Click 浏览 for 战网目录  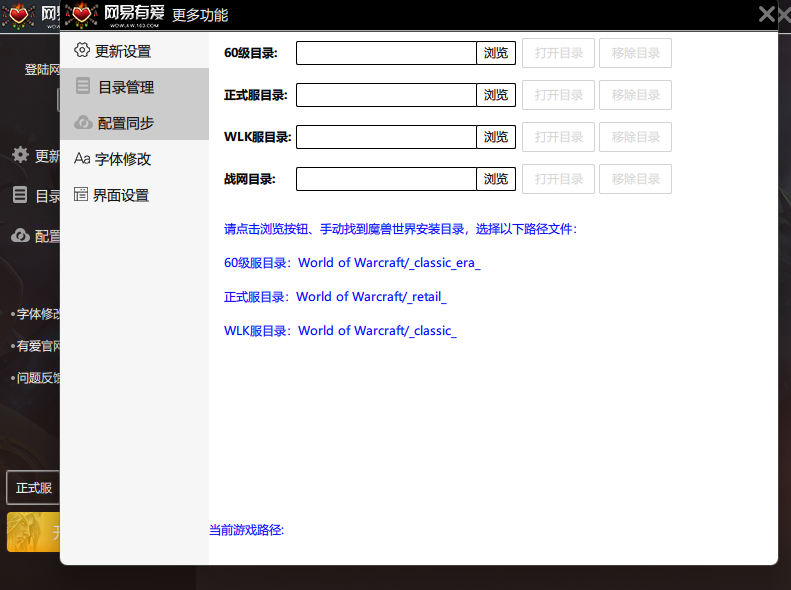(x=496, y=179)
